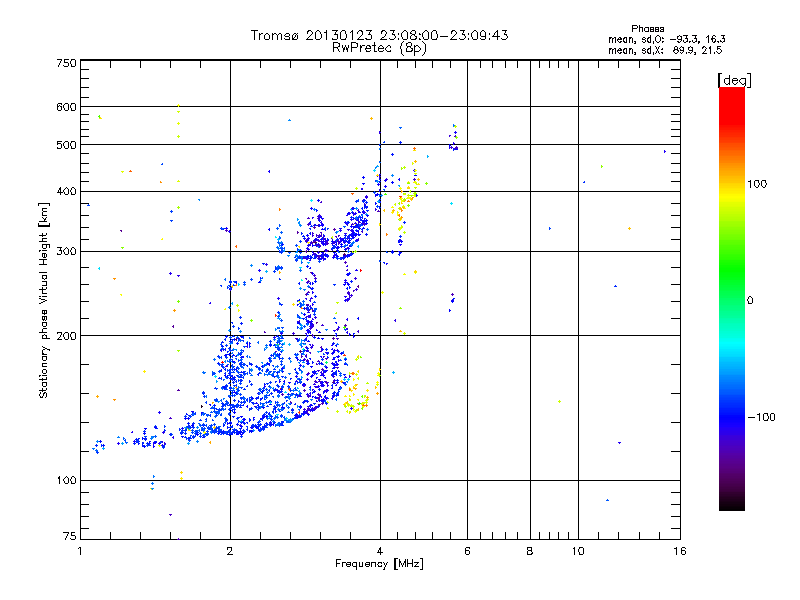Select the 'mean, sd,X: 89.9, 21.5' line
Viewport: 800px width, 600px height.
[665, 50]
